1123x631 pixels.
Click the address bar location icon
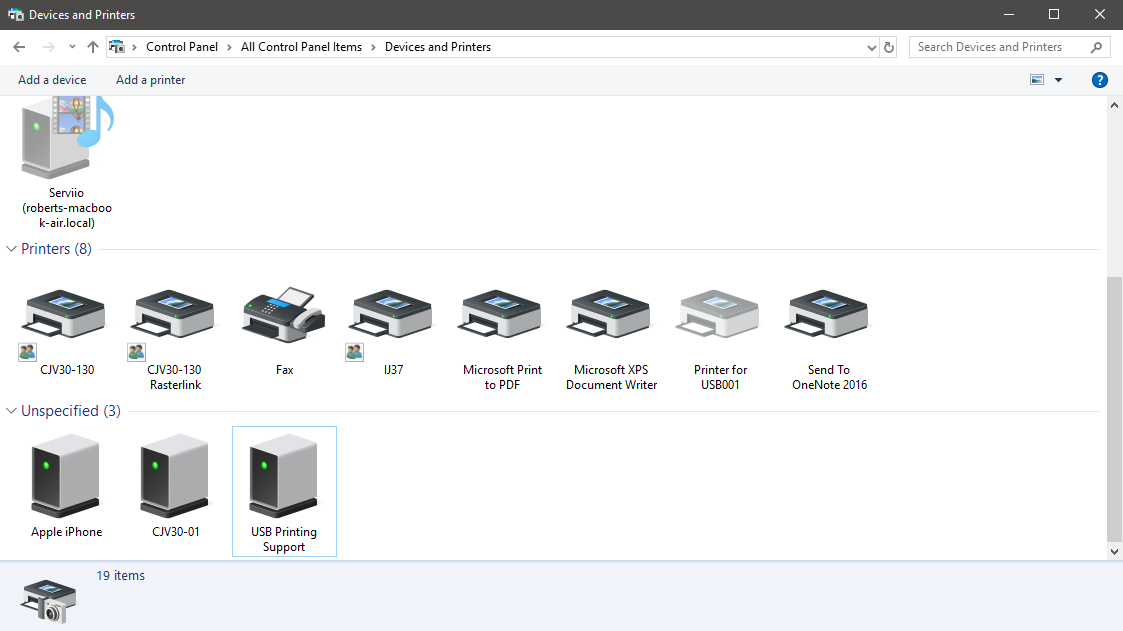click(x=117, y=47)
